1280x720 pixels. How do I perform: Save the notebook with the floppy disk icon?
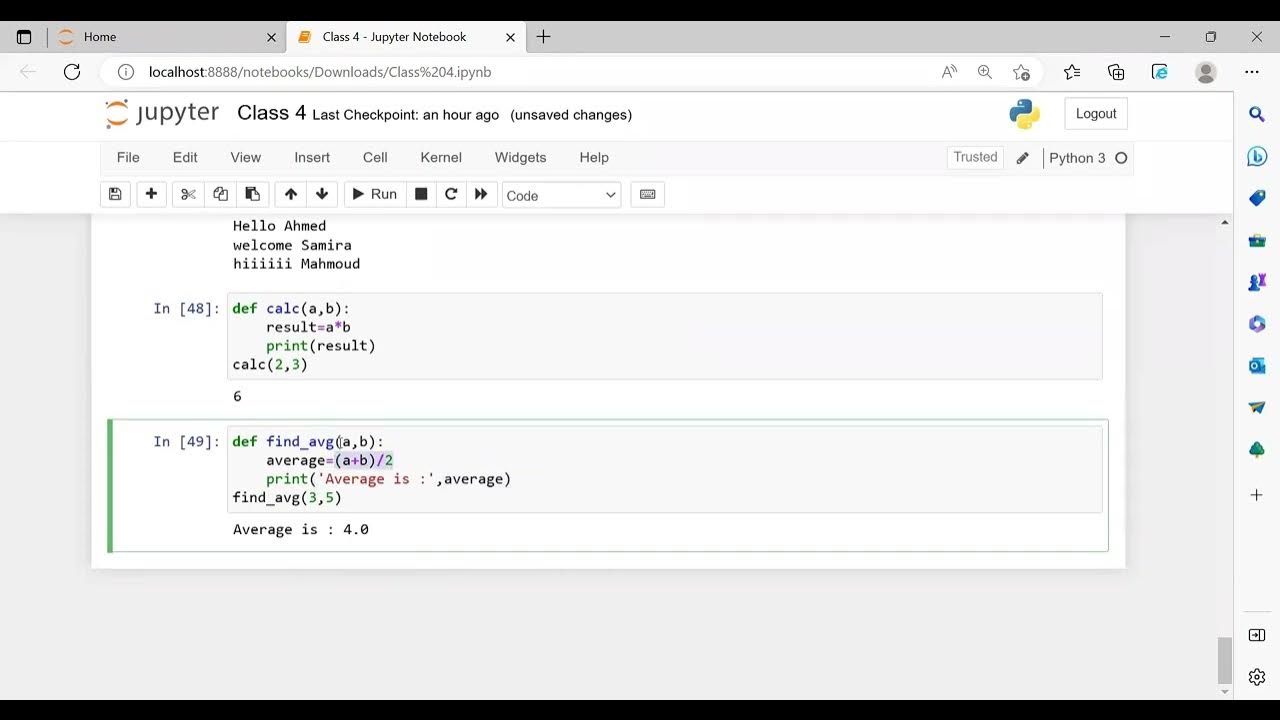click(x=115, y=194)
